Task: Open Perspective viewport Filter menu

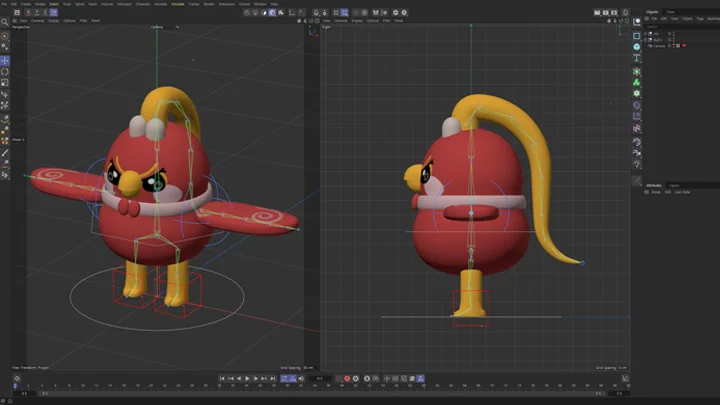Action: (83, 21)
